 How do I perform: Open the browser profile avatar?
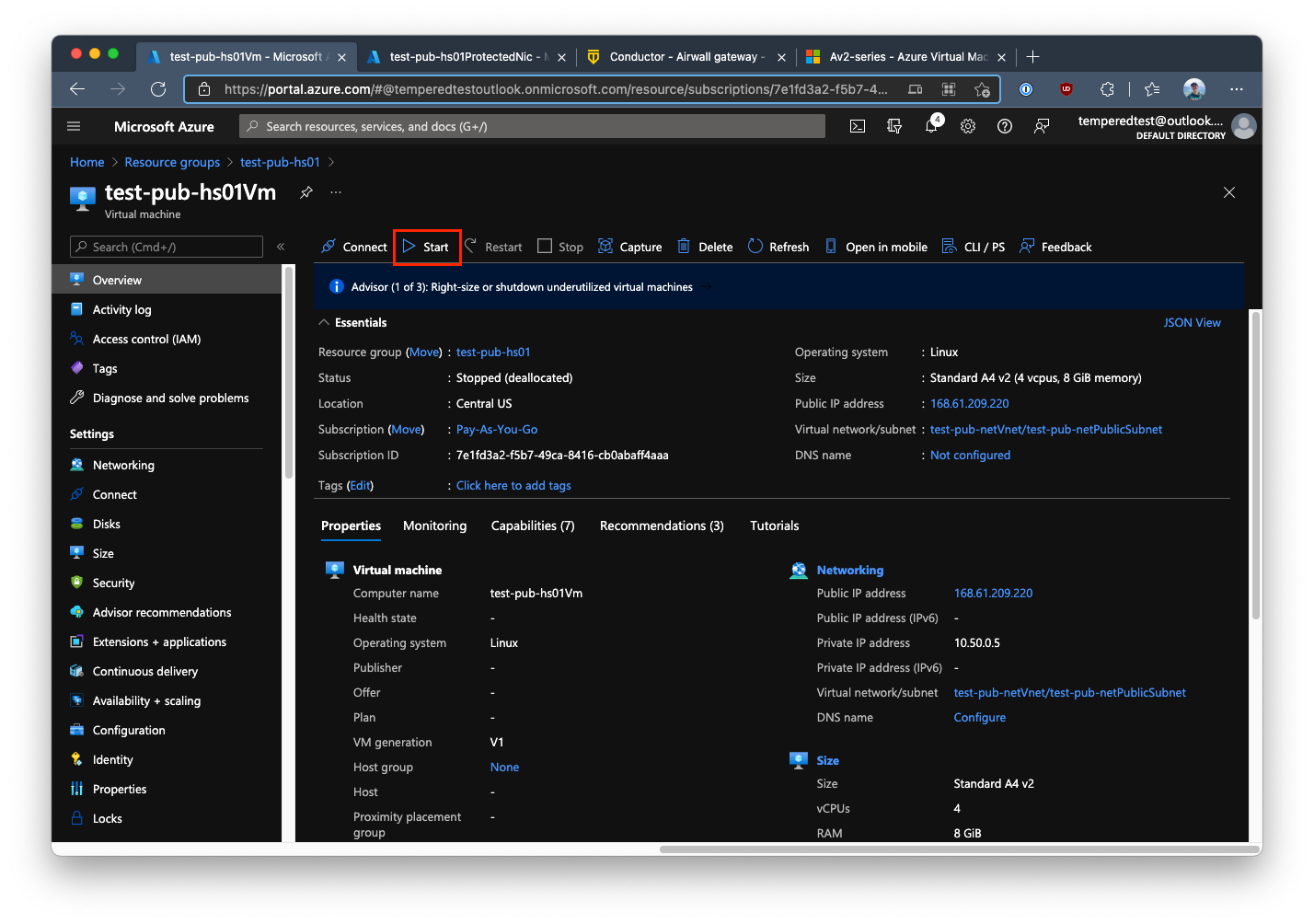coord(1194,89)
